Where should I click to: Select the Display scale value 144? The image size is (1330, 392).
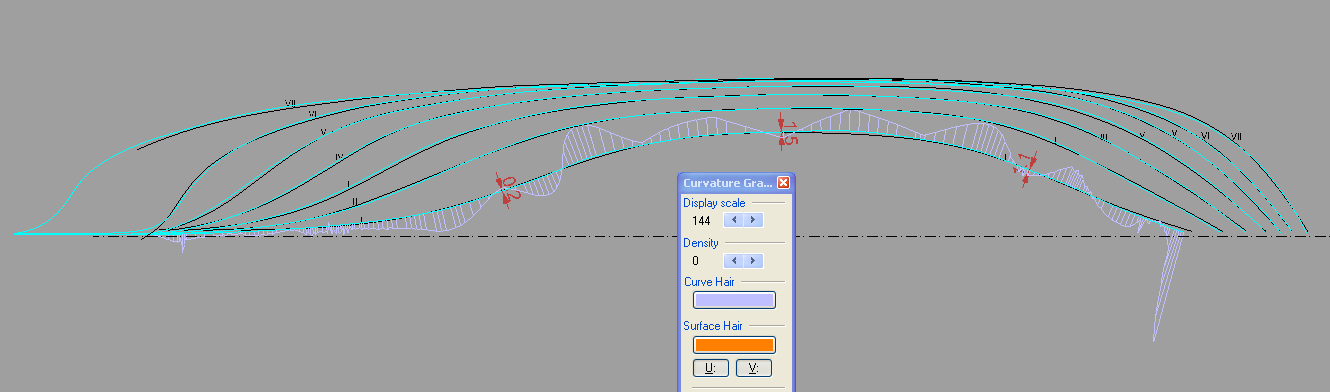[701, 220]
